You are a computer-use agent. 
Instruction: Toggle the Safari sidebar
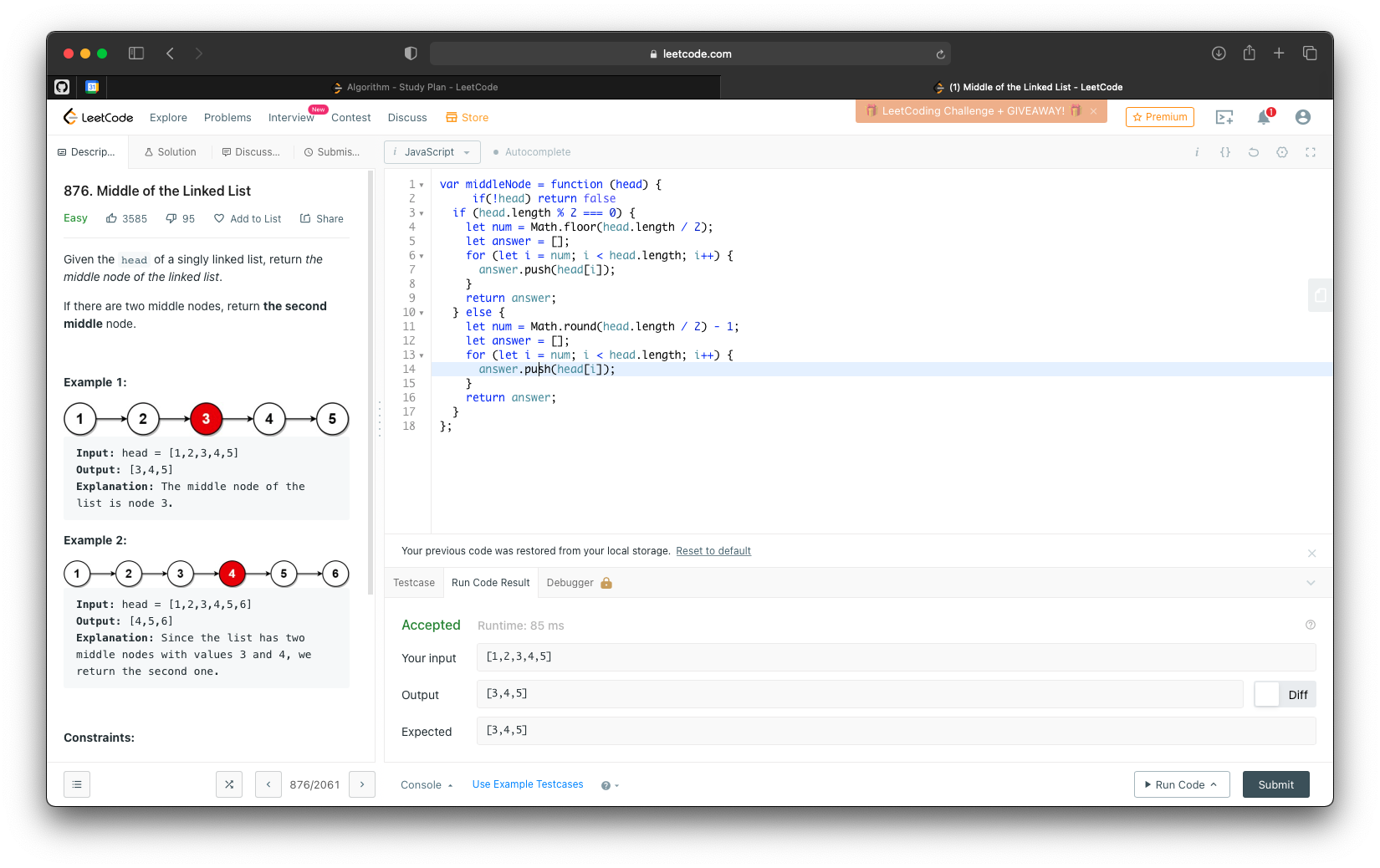[x=136, y=54]
